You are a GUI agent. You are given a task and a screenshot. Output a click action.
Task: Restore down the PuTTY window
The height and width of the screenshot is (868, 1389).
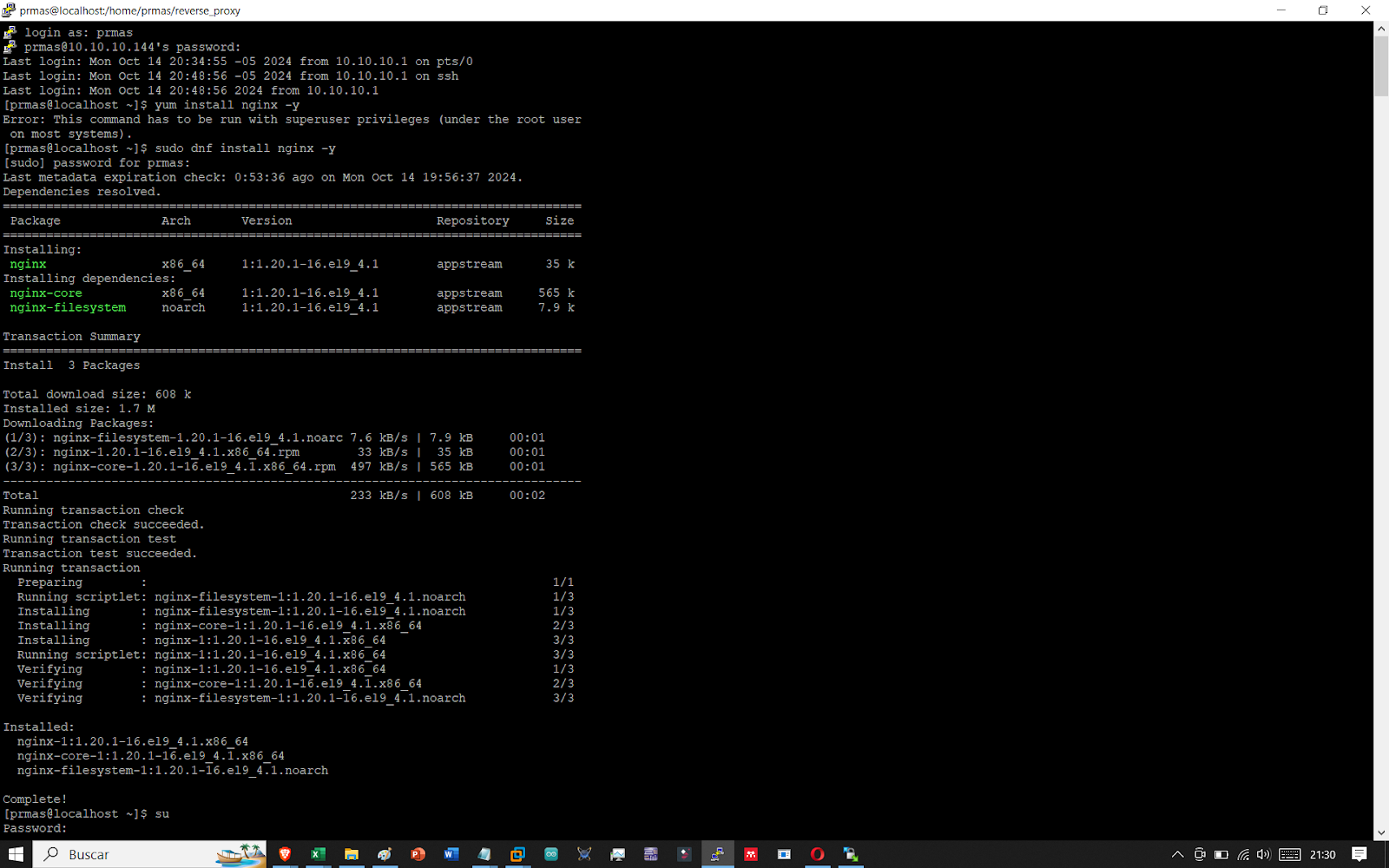tap(1323, 10)
